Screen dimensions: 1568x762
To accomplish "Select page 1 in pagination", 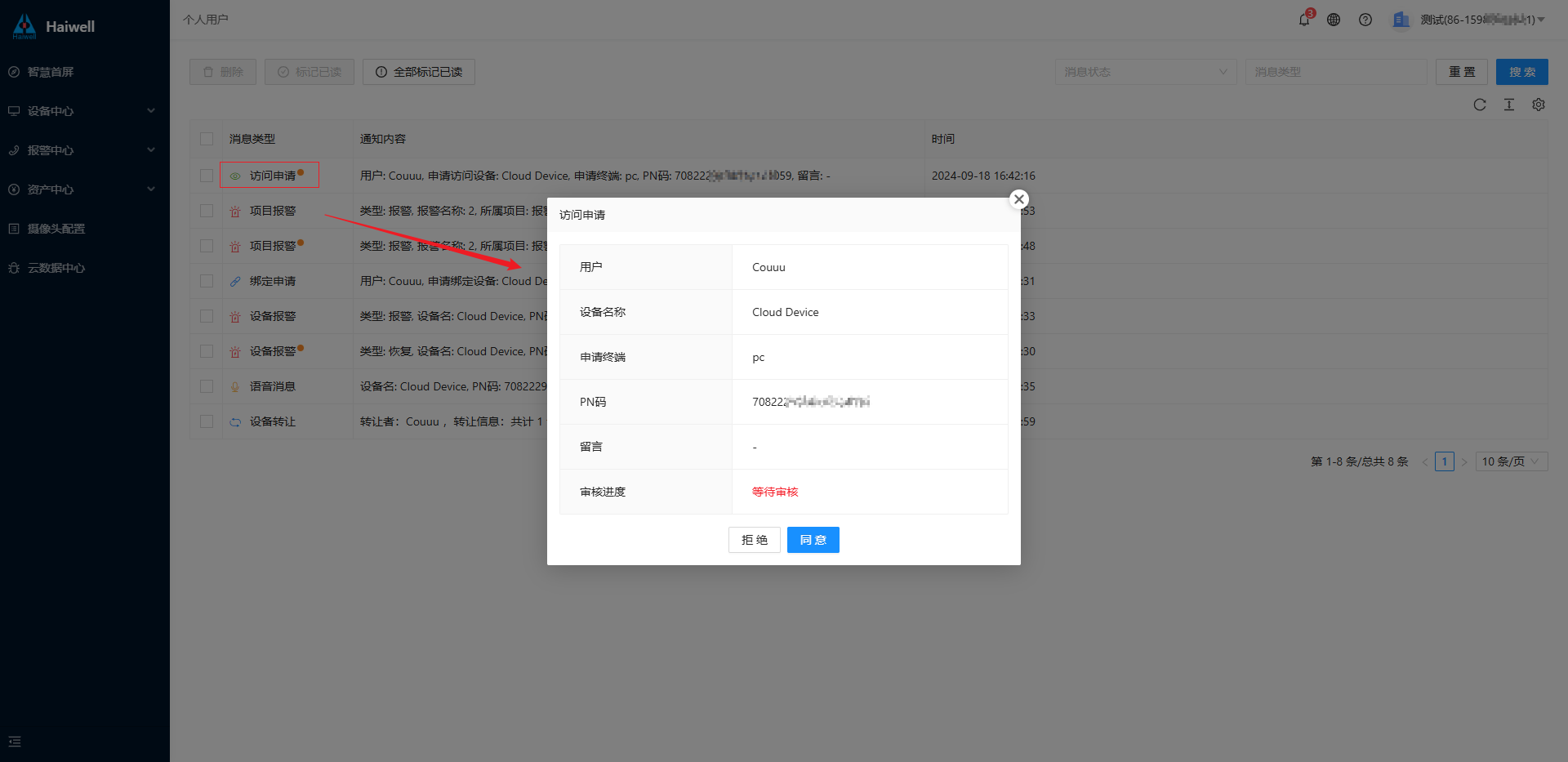I will [x=1445, y=461].
